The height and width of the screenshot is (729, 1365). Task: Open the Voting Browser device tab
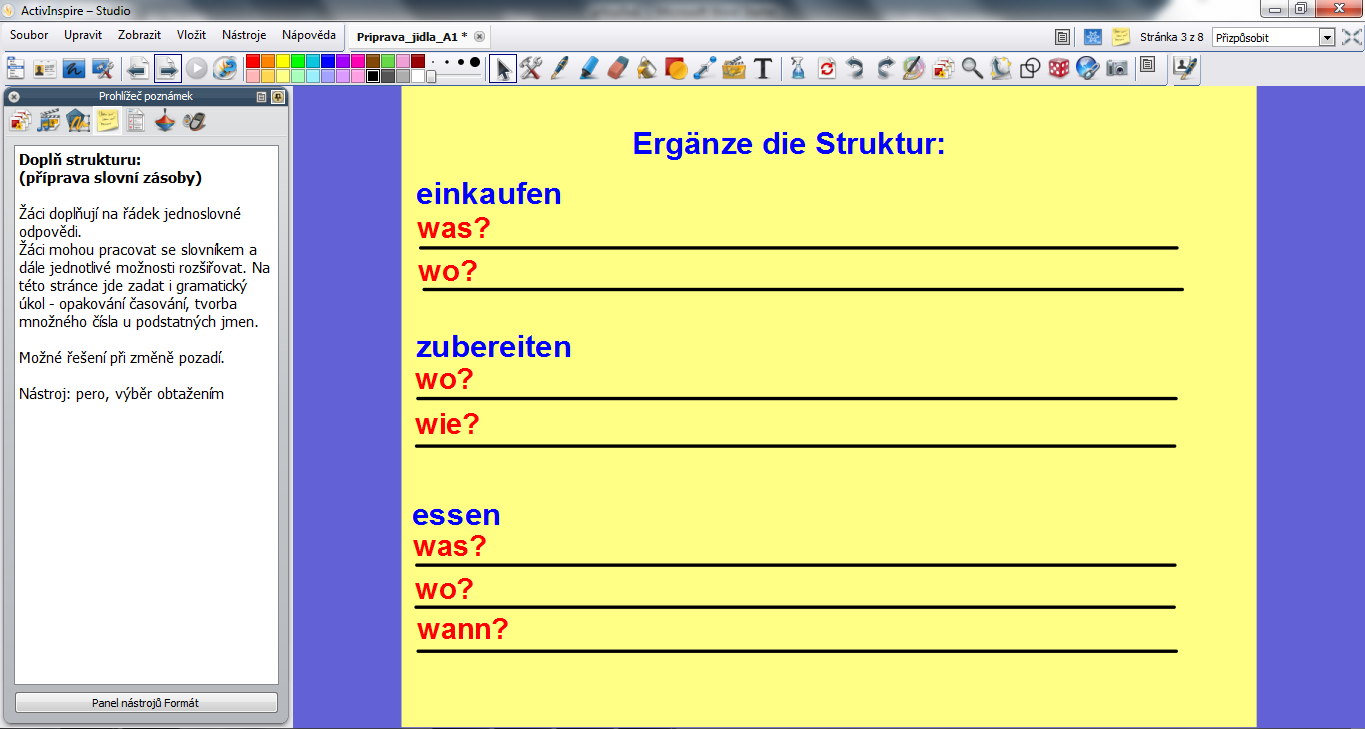(194, 121)
